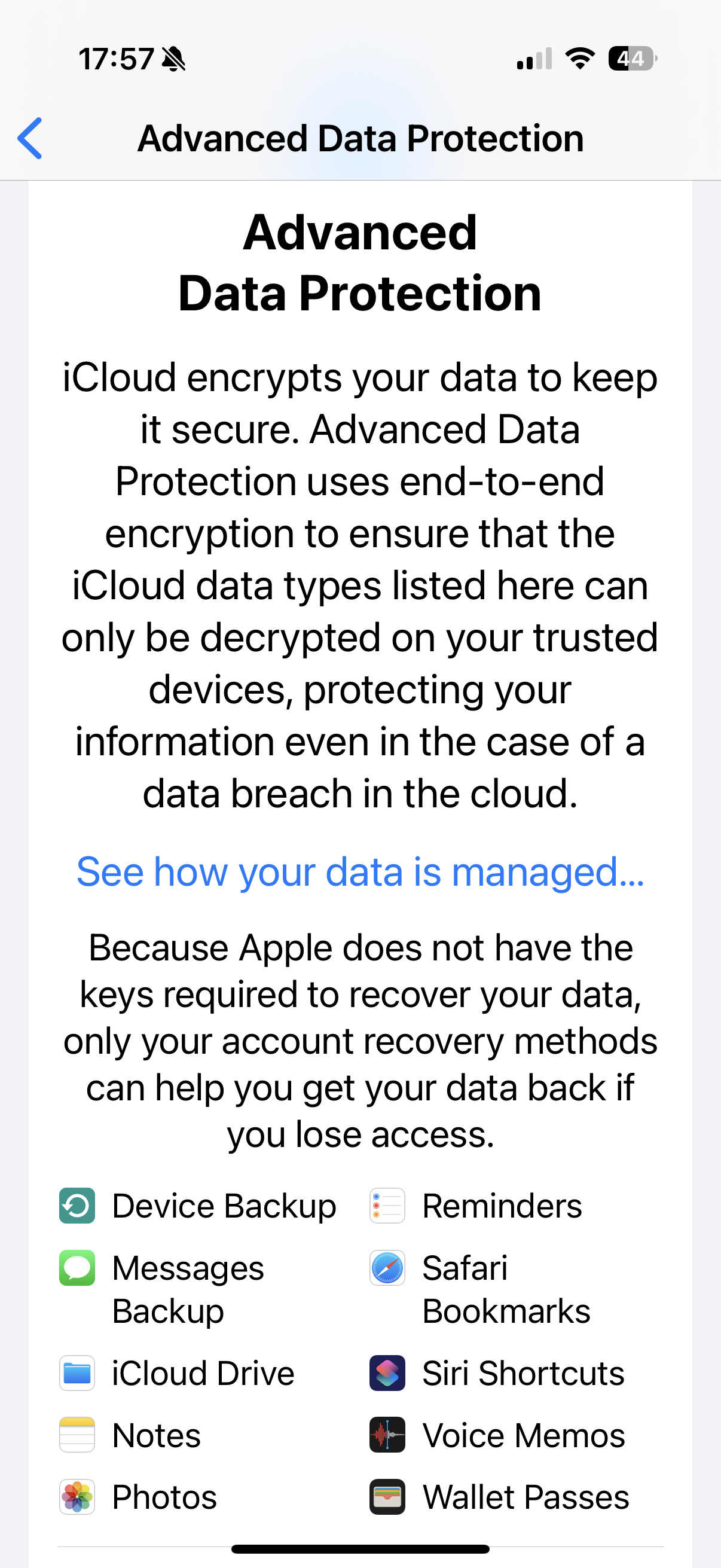This screenshot has width=721, height=1568.
Task: Tap the silent mode bell icon
Action: 174,59
